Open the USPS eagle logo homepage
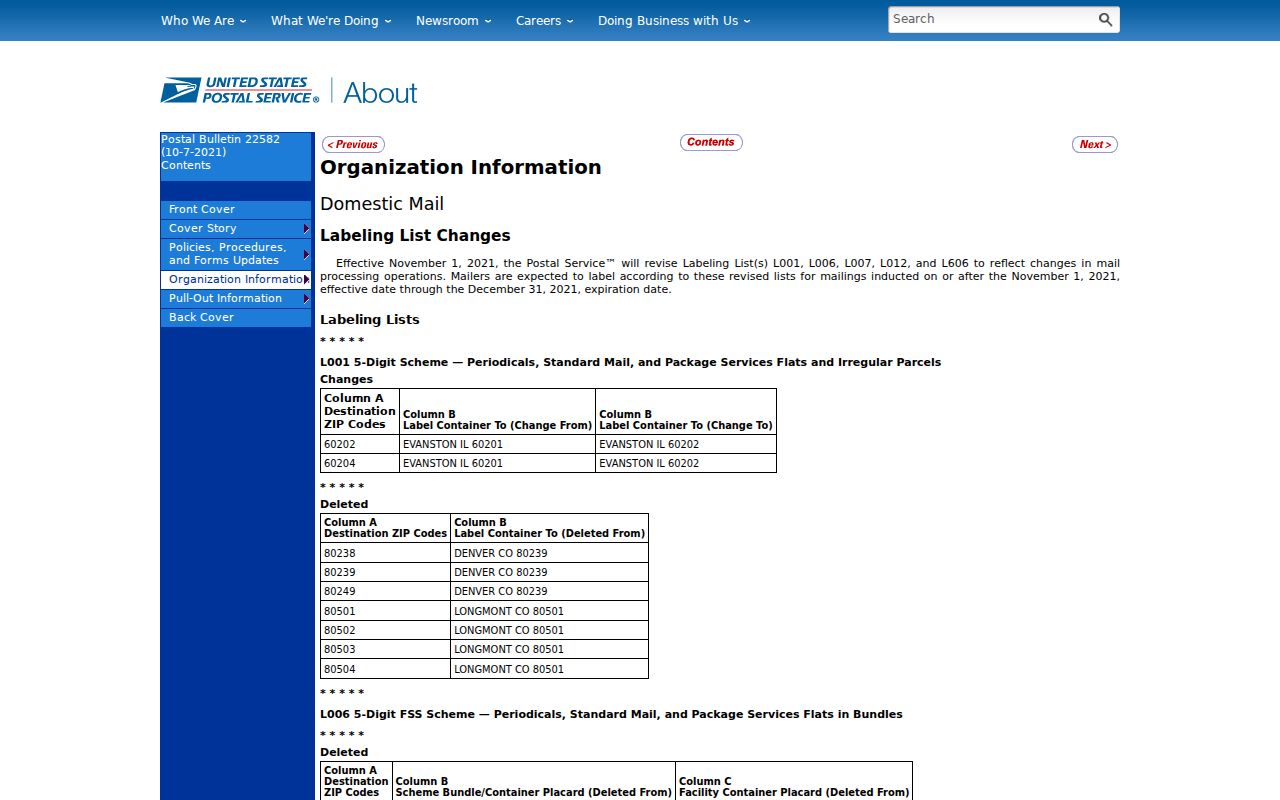This screenshot has width=1280, height=800. pyautogui.click(x=240, y=91)
